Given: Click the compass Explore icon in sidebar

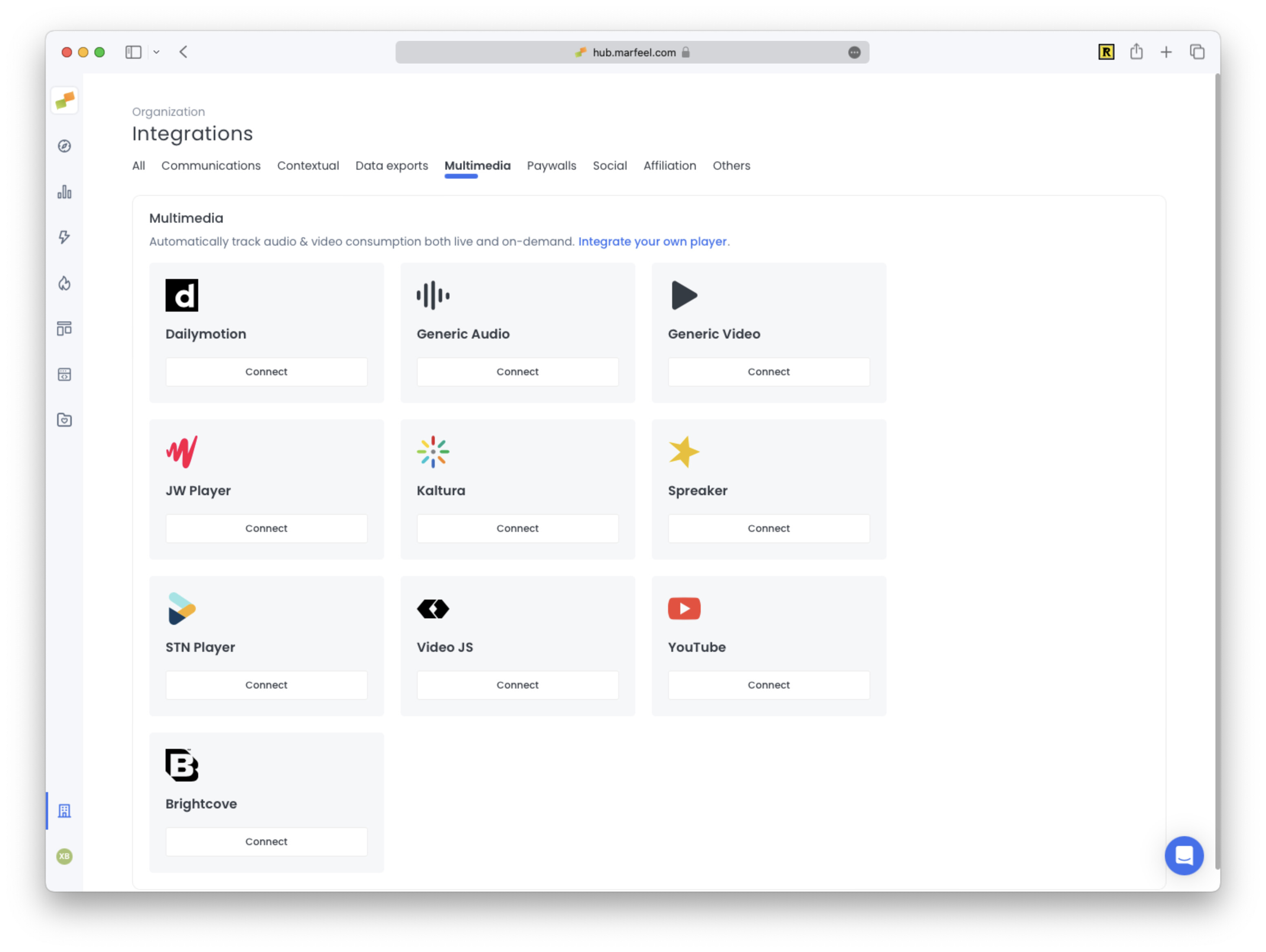Looking at the screenshot, I should point(64,146).
